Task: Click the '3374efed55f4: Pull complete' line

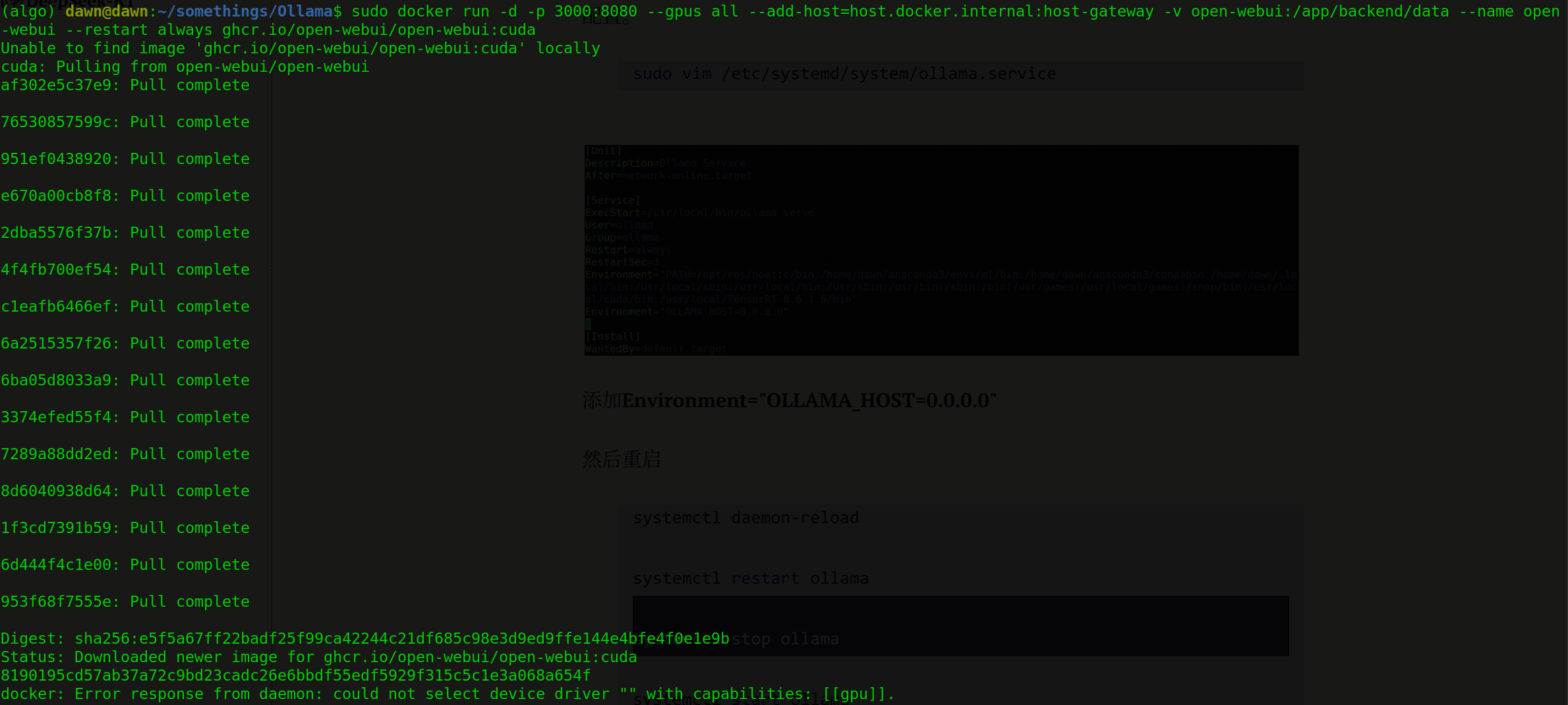Action: pyautogui.click(x=125, y=418)
